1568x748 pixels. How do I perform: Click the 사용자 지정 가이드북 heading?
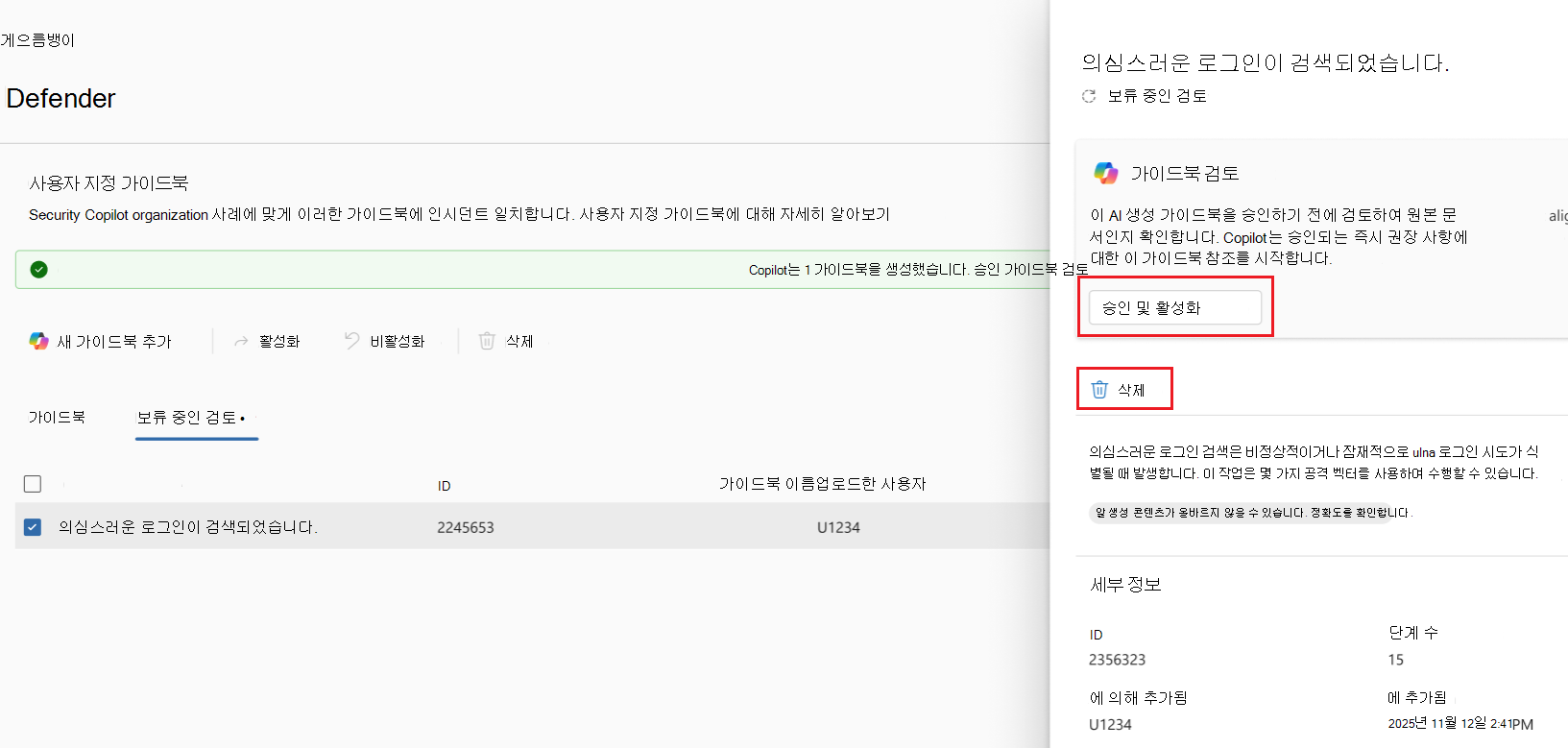(x=109, y=182)
